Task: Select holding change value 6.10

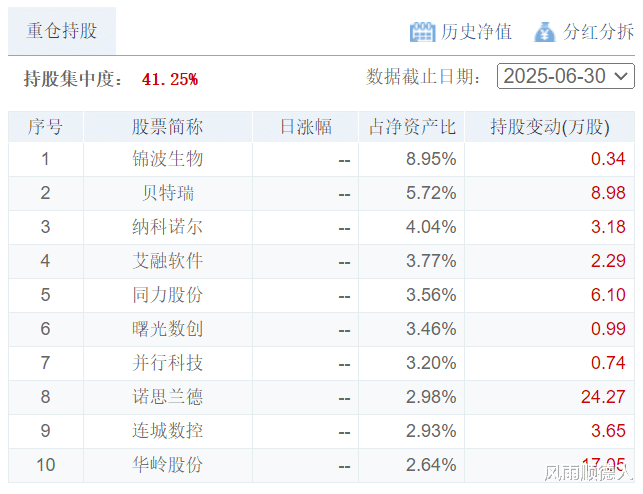Action: click(608, 295)
